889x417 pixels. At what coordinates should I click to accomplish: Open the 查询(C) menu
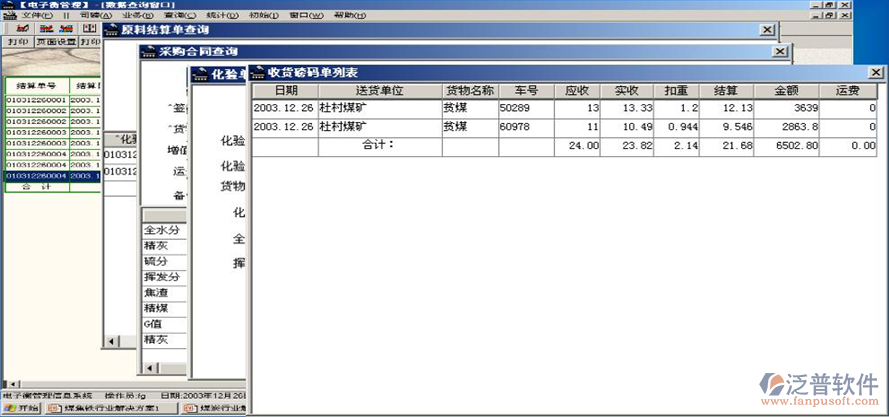[x=174, y=16]
